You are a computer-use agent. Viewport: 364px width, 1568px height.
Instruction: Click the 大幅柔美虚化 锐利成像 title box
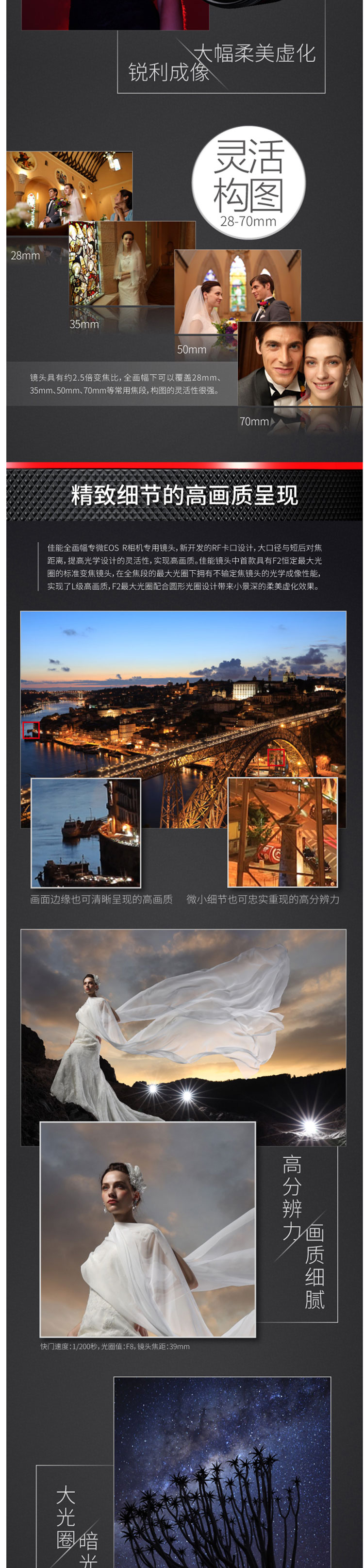pyautogui.click(x=221, y=62)
